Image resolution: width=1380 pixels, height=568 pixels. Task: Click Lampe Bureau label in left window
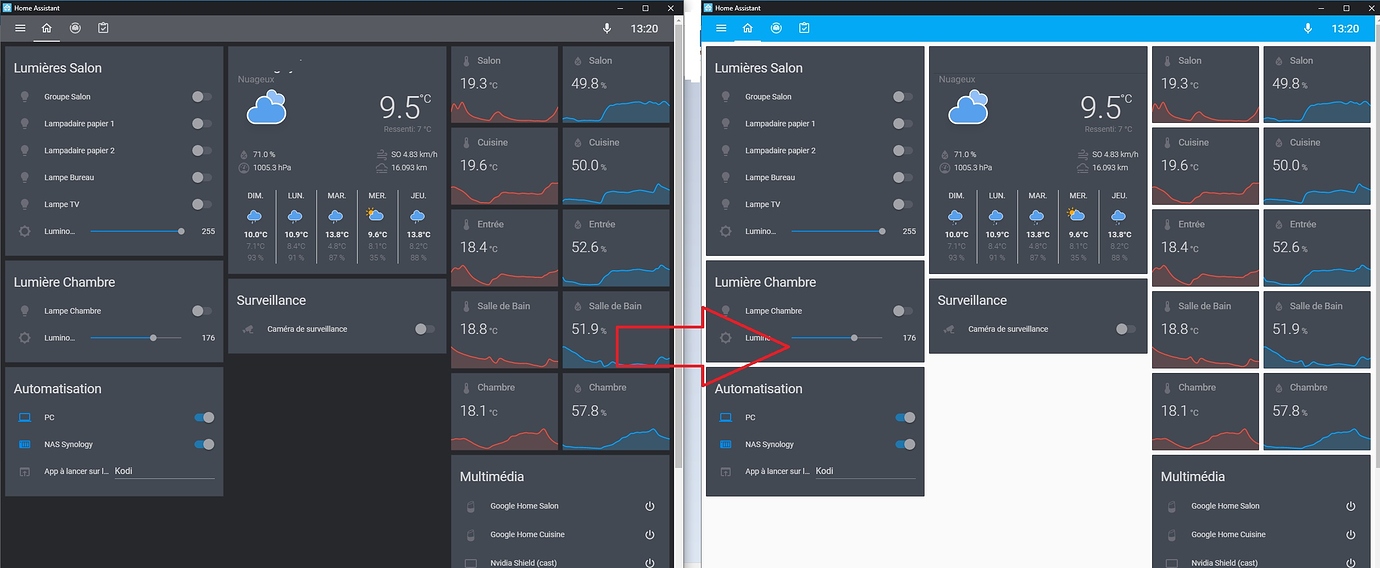coord(69,177)
